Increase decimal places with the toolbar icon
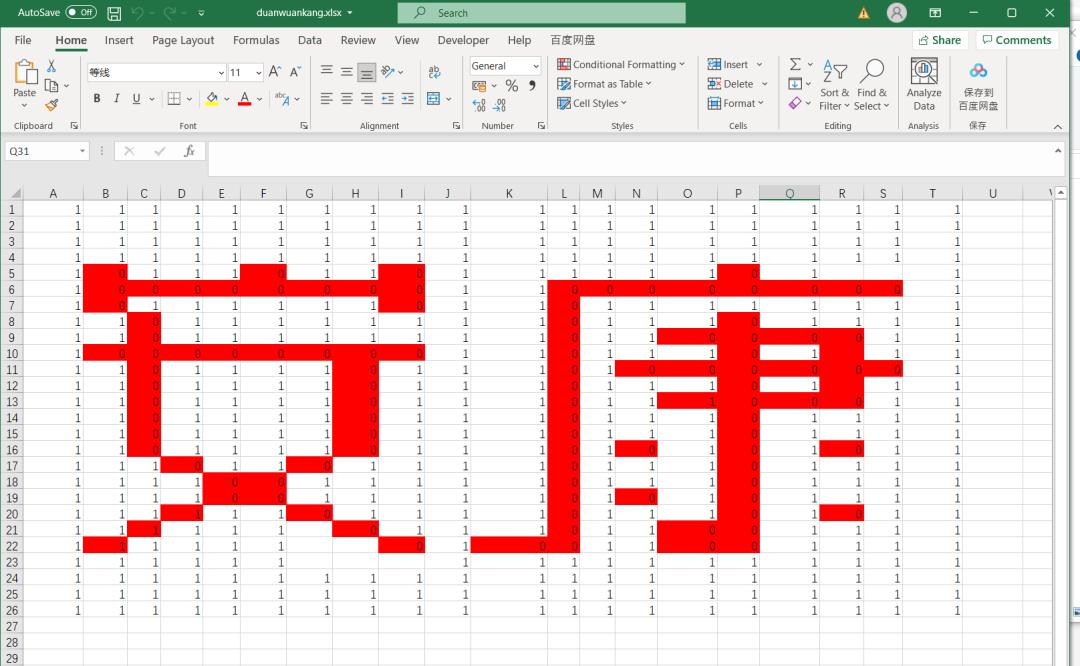The image size is (1080, 666). (477, 106)
